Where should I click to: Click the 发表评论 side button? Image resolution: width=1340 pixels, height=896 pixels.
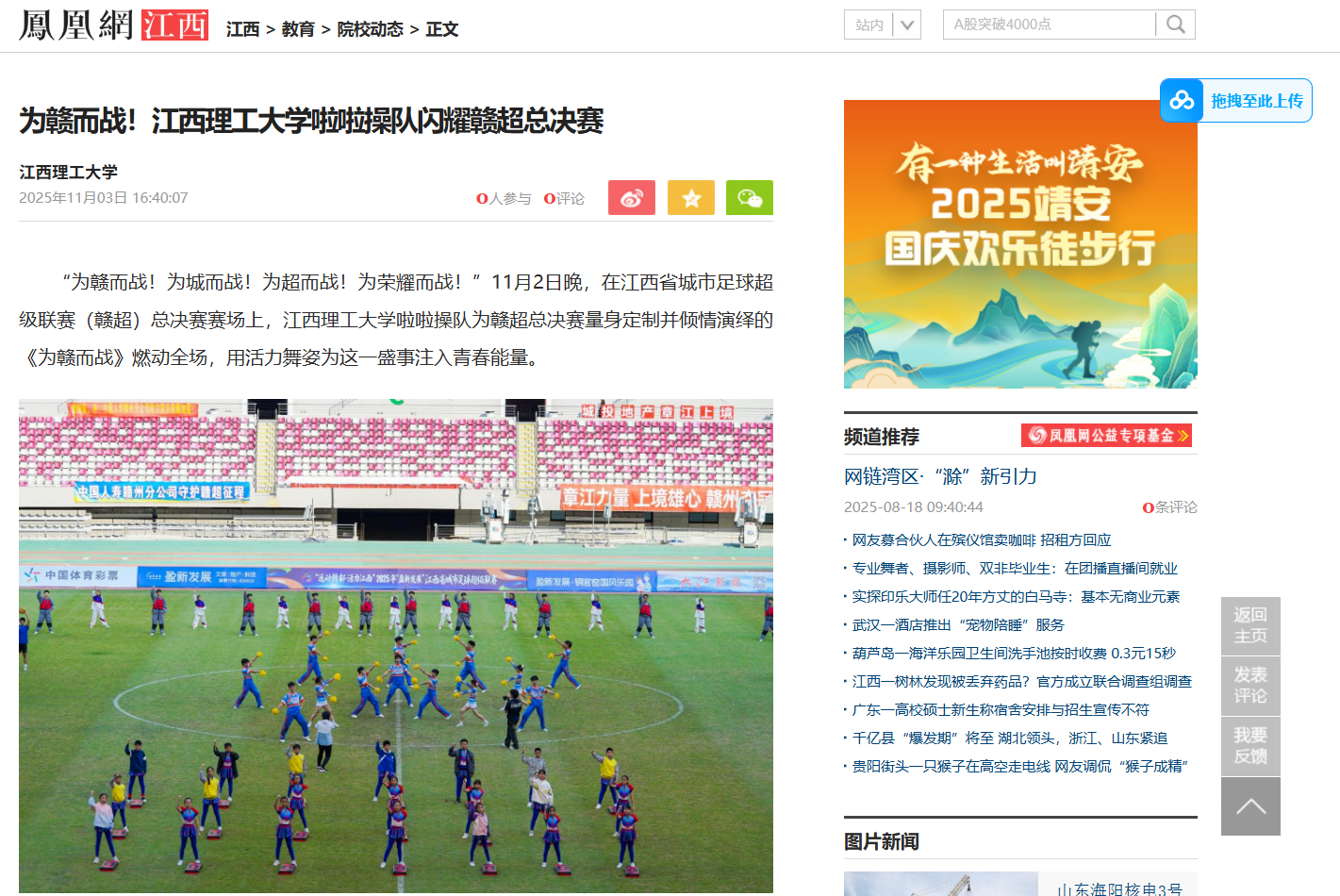click(1250, 686)
